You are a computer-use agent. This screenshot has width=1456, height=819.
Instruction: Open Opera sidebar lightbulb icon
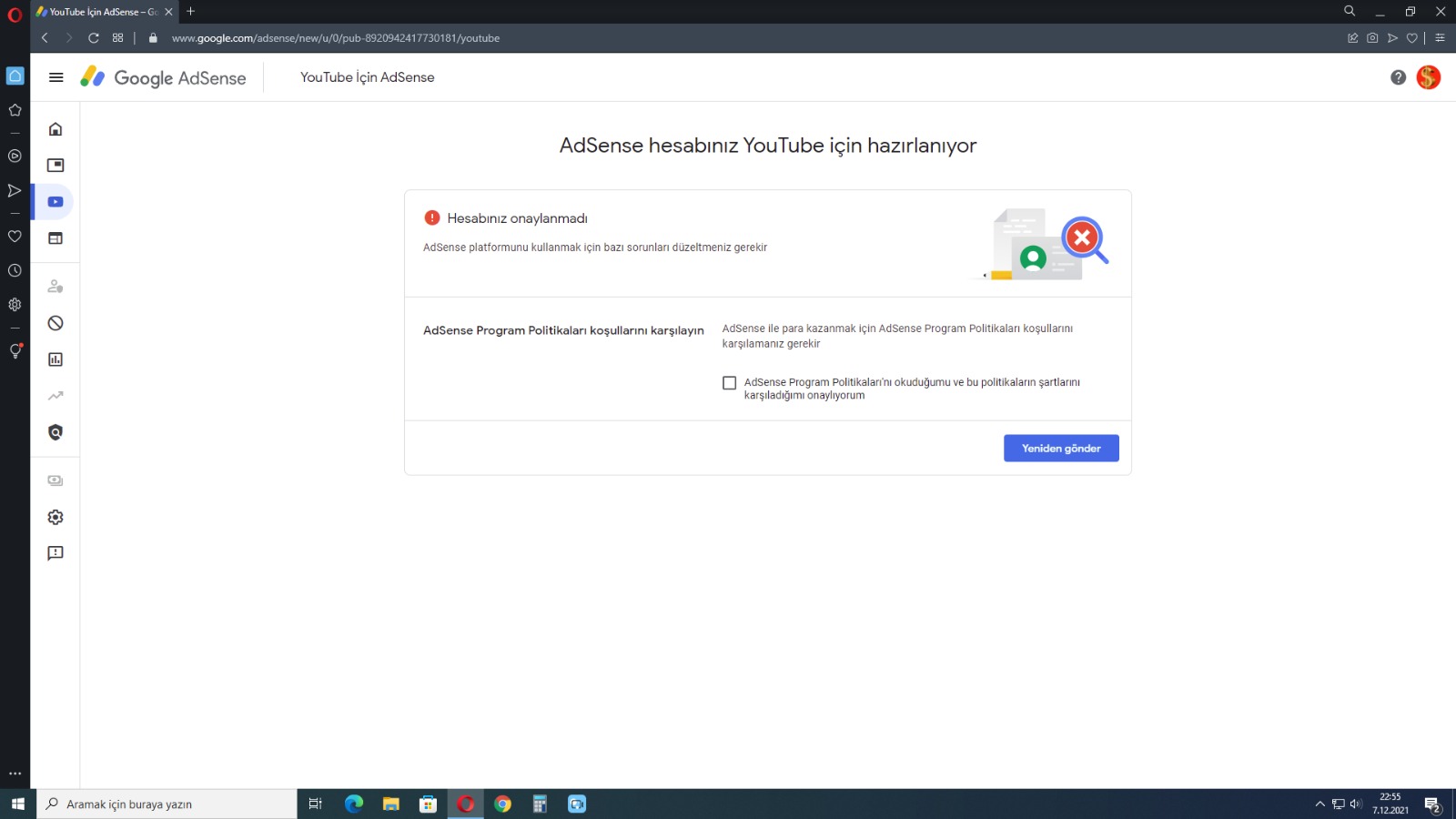15,351
